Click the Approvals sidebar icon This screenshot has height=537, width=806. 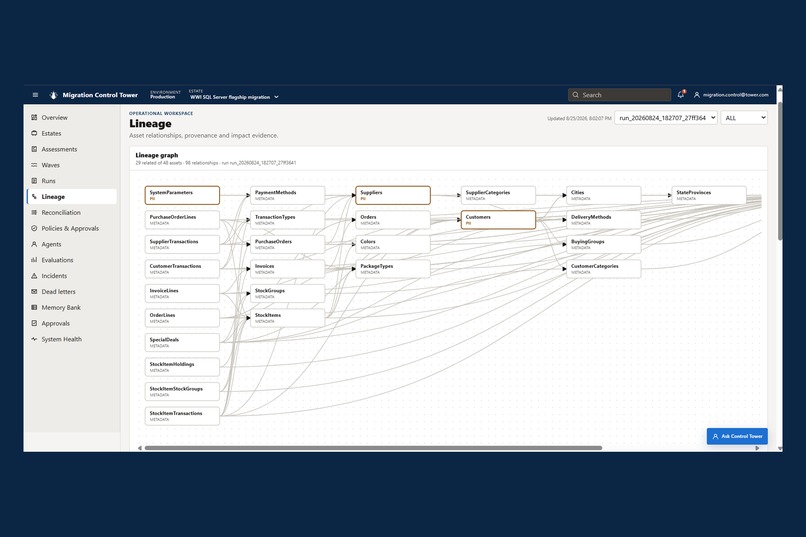click(34, 324)
